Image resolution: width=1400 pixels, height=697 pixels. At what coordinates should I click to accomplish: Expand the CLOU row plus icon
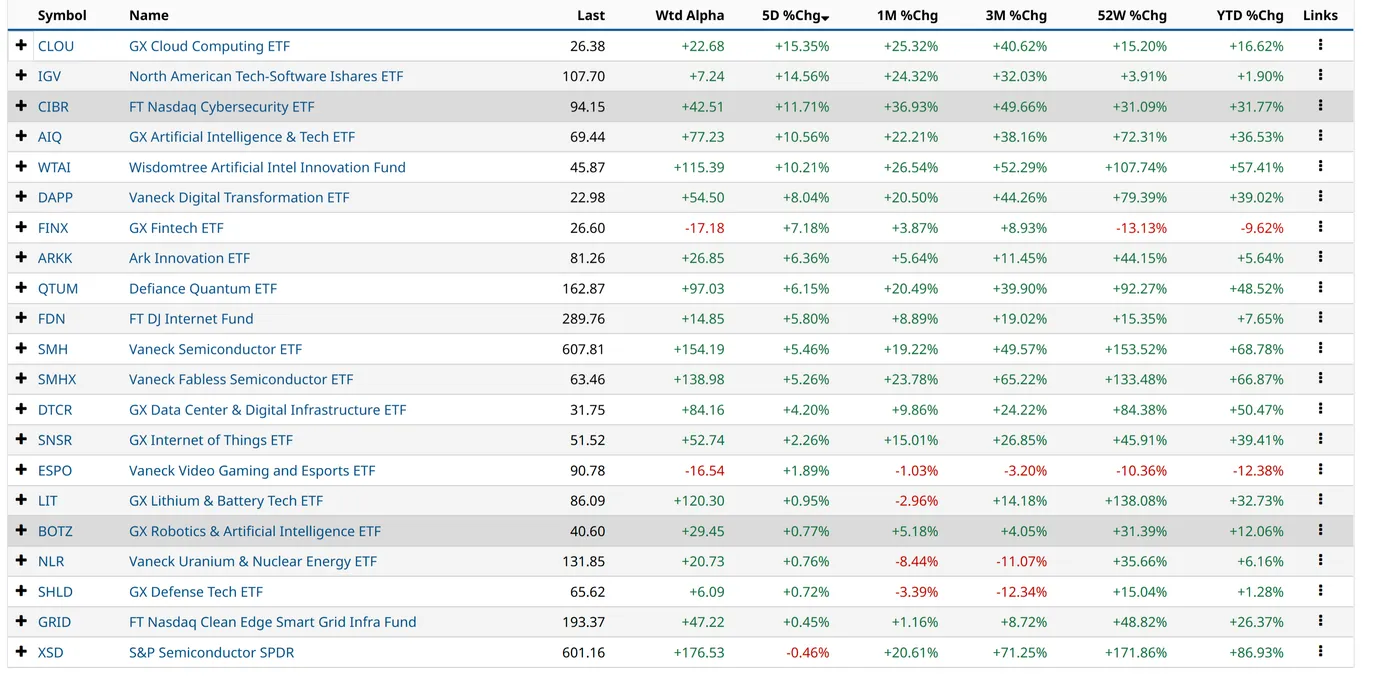tap(21, 46)
